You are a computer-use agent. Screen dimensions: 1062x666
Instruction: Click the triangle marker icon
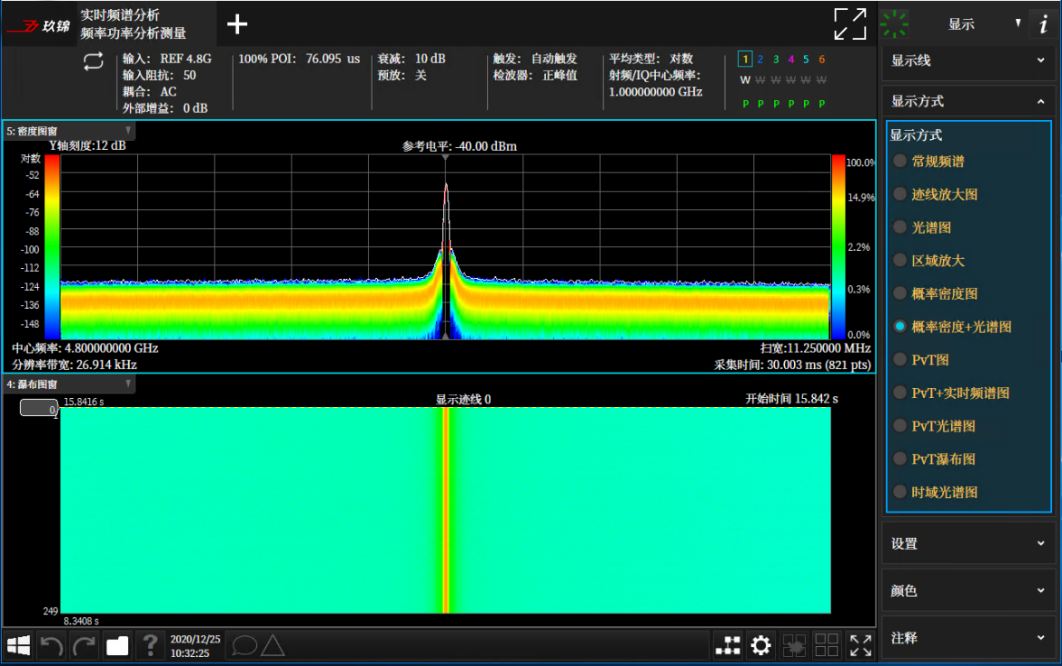click(x=273, y=646)
